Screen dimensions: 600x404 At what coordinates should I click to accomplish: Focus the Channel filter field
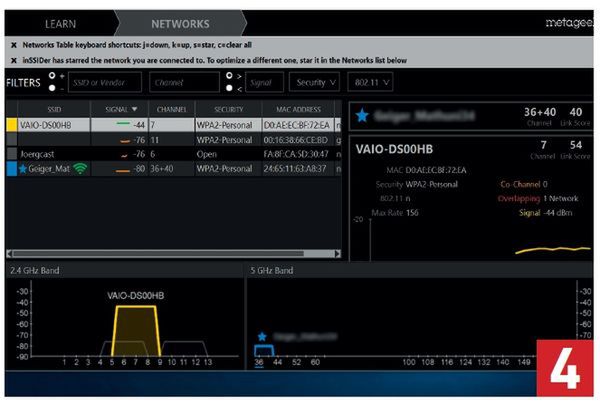pos(184,82)
